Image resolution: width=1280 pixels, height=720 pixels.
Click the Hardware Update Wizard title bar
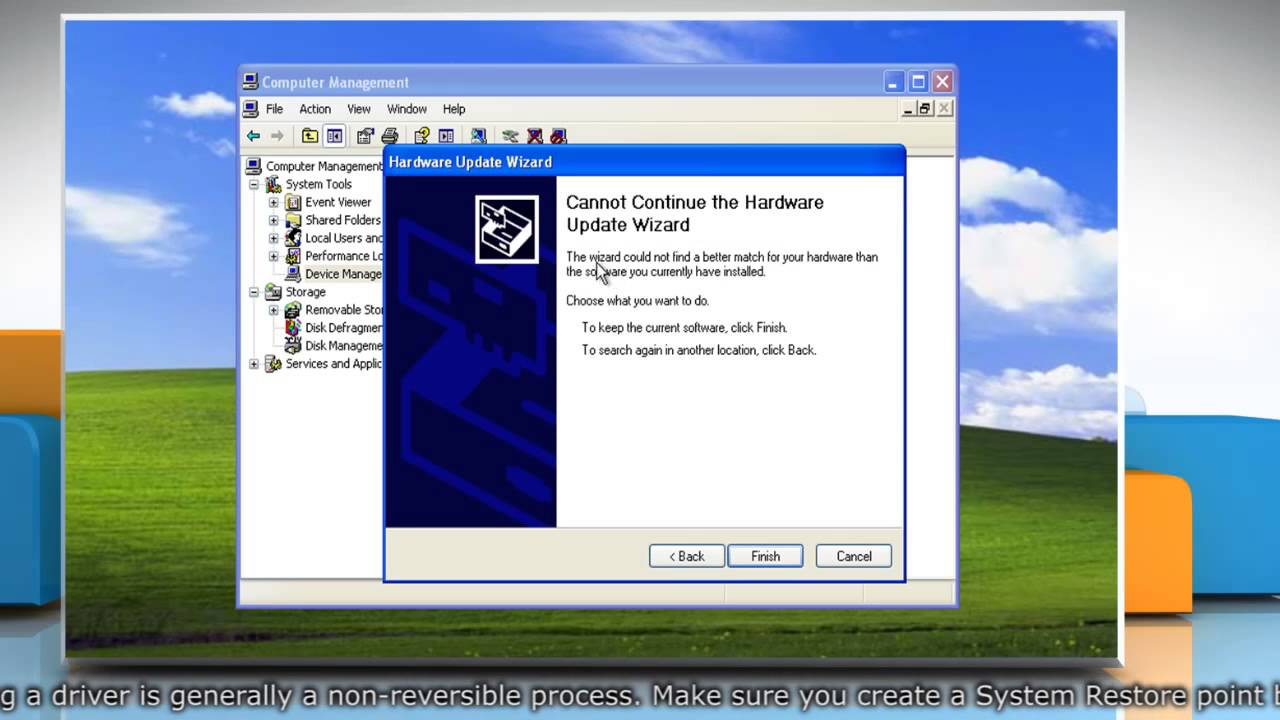pyautogui.click(x=644, y=161)
